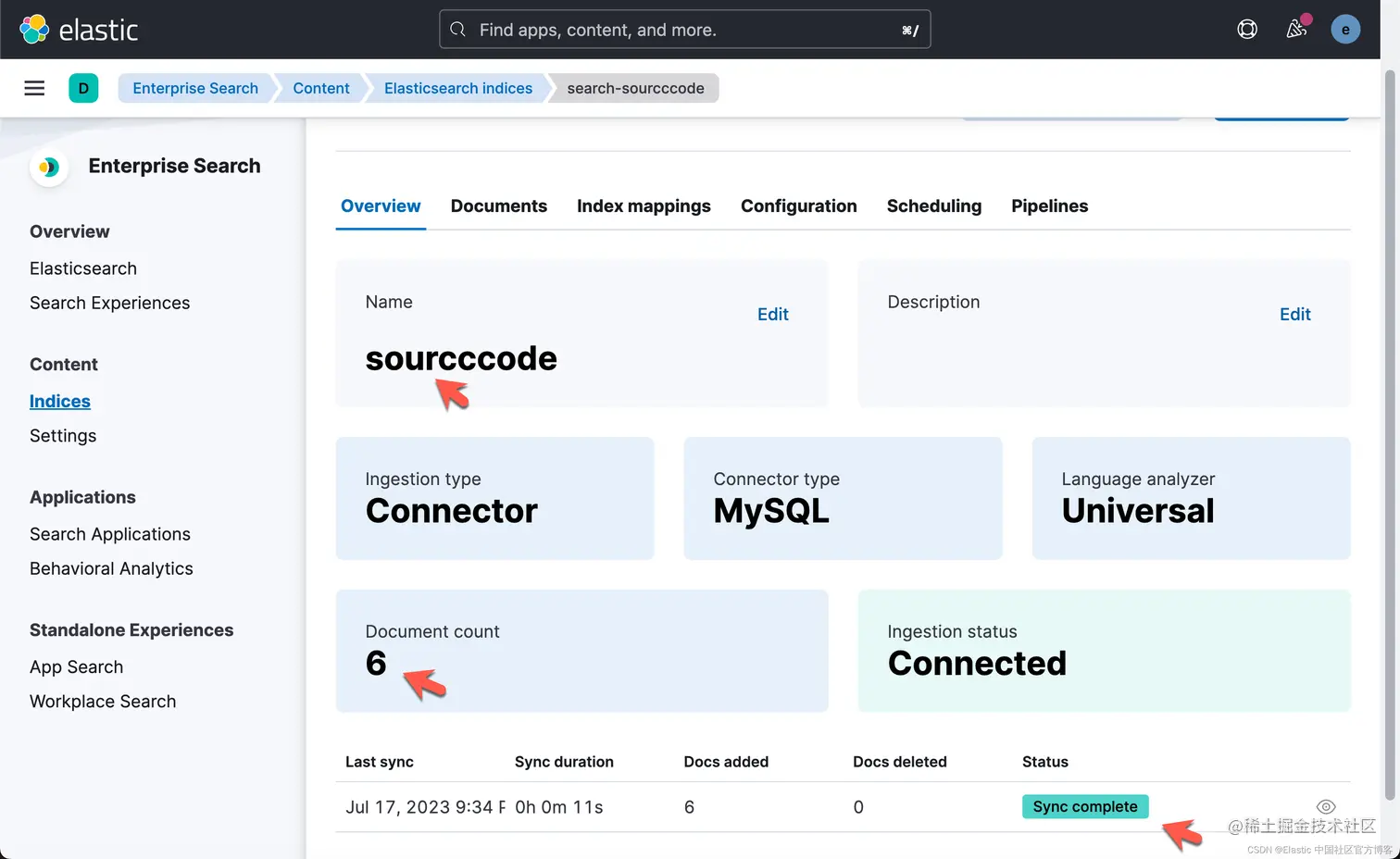Viewport: 1400px width, 859px height.
Task: Click the Last sync column header
Action: tap(380, 762)
